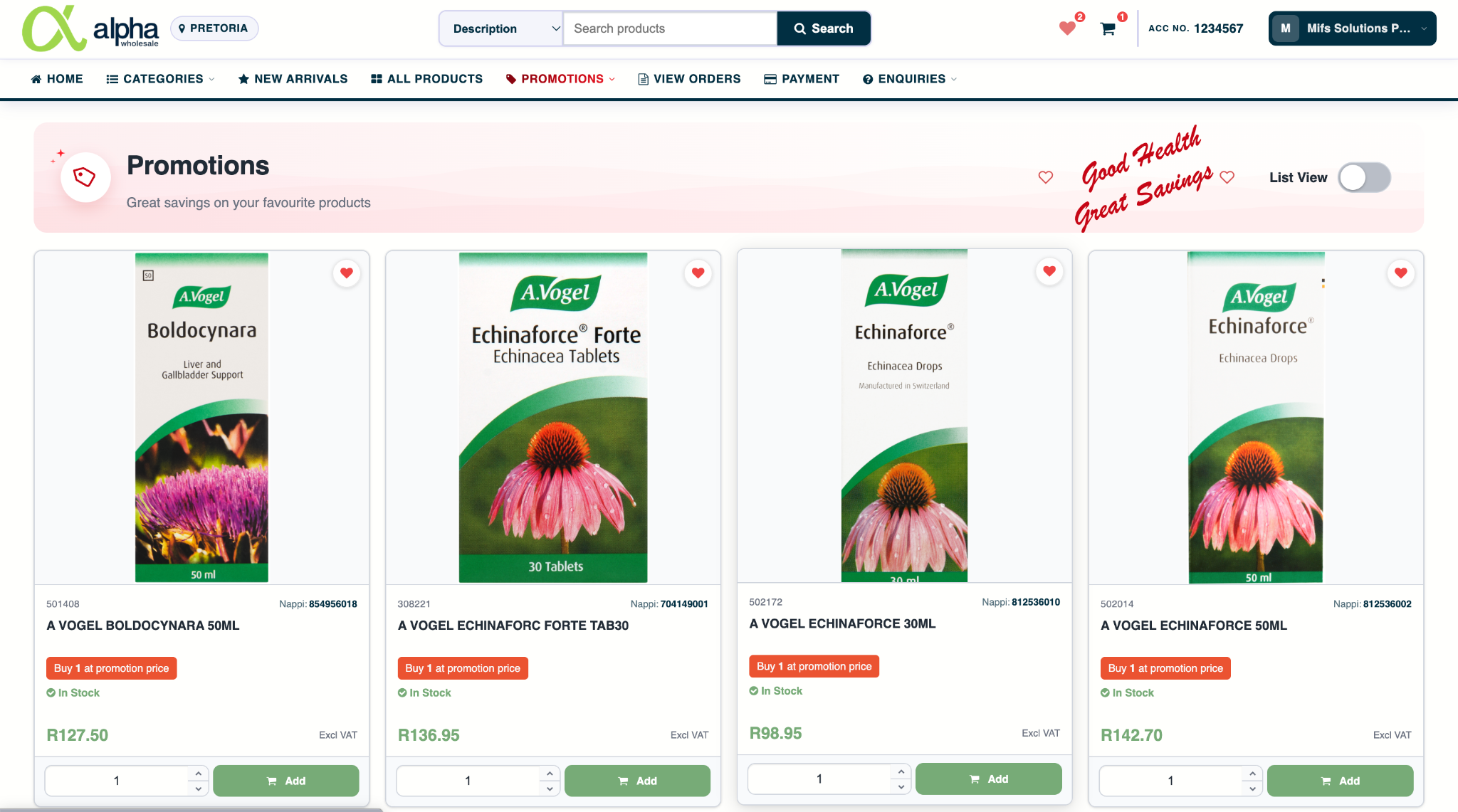Select the Pretoria location badge

(214, 28)
